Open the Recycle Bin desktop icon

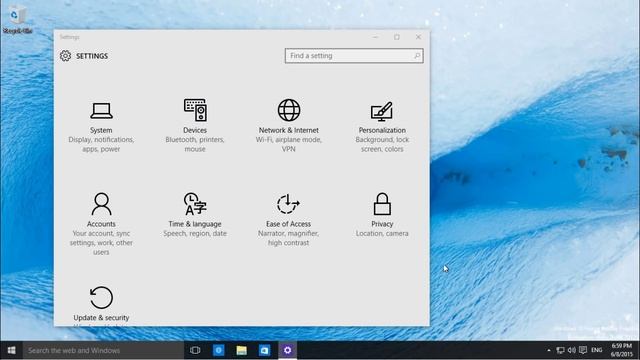tap(17, 19)
